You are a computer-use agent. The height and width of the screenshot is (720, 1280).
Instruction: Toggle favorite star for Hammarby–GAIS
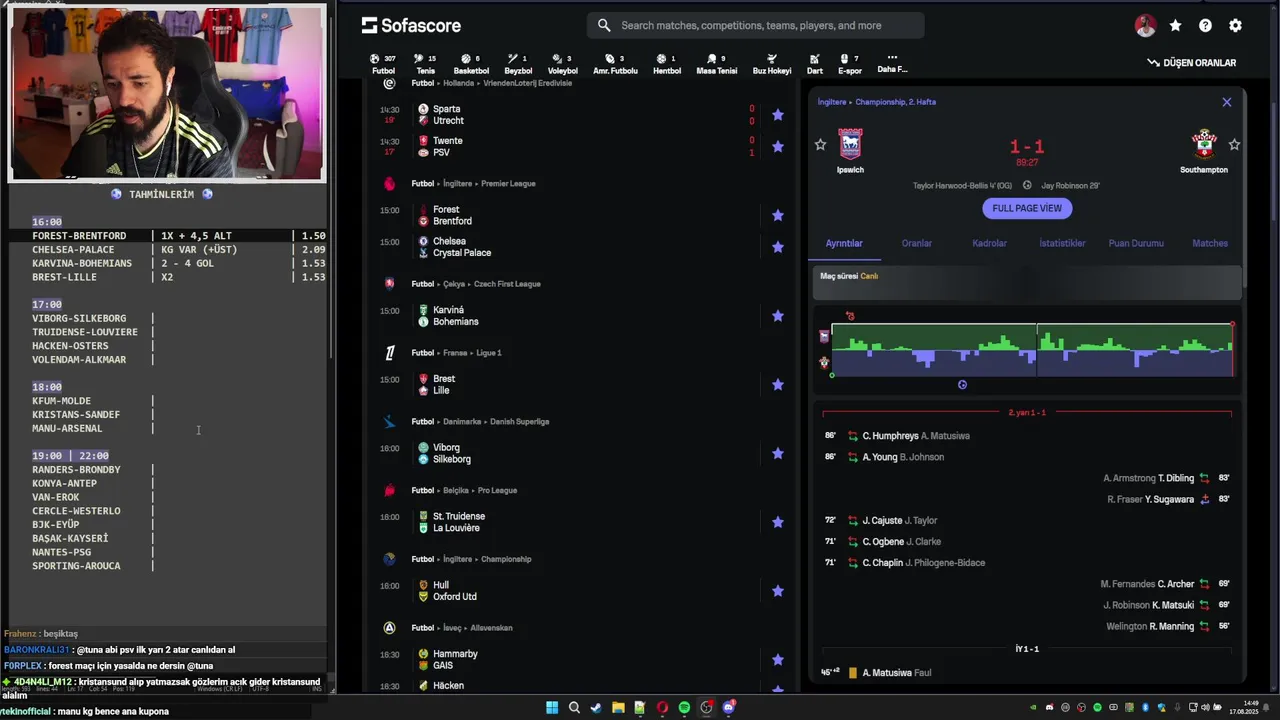point(778,660)
